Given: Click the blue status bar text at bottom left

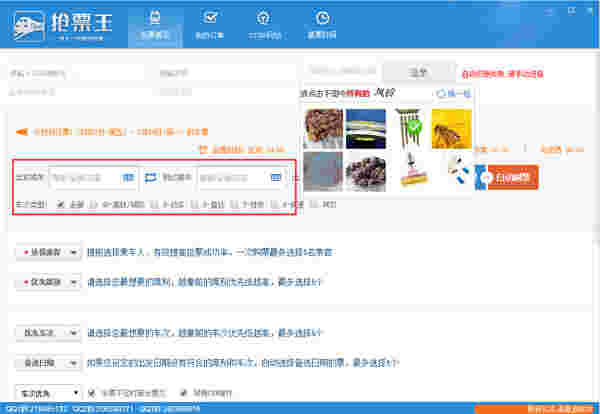Looking at the screenshot, I should [103, 409].
